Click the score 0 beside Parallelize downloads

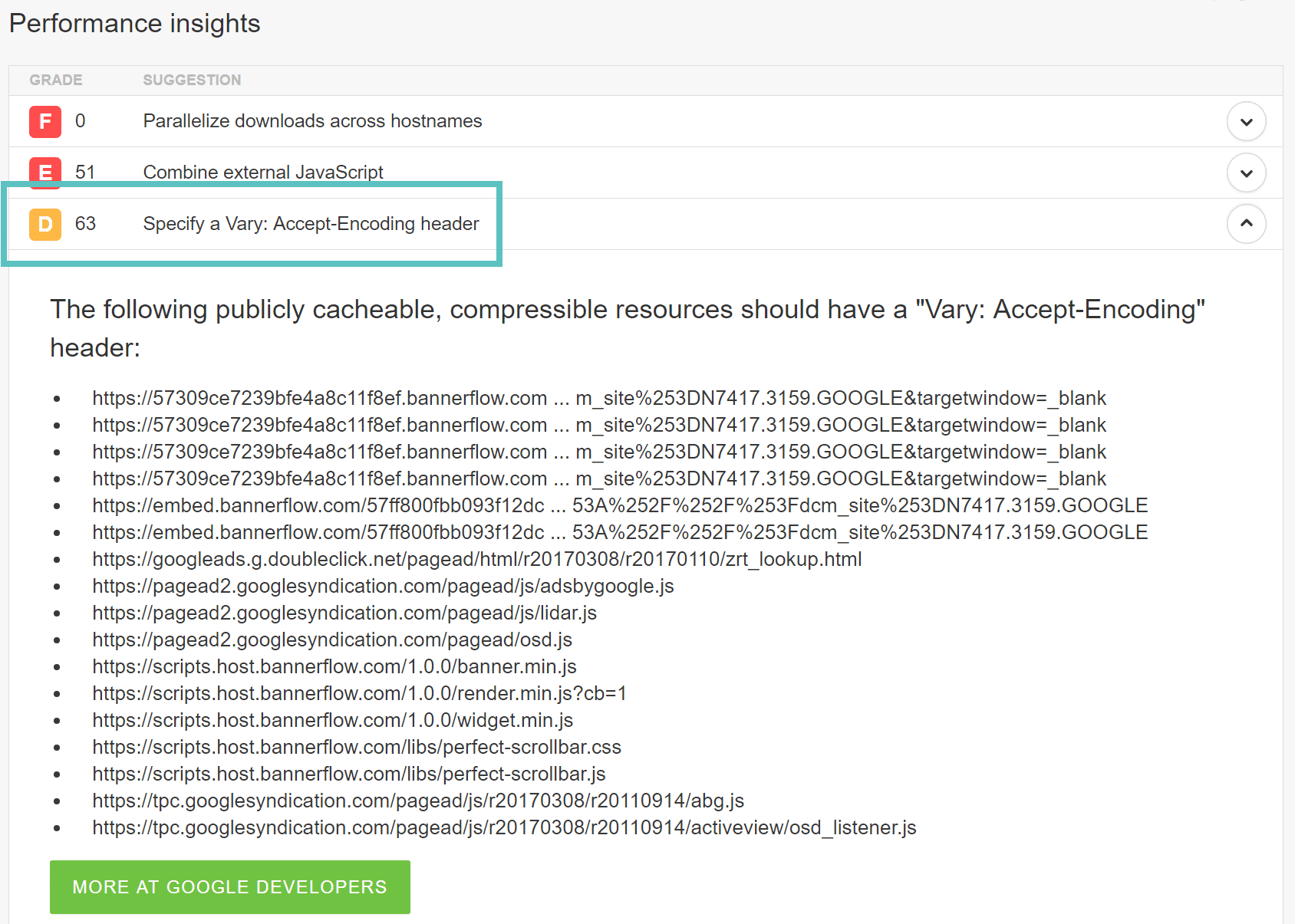[x=79, y=121]
